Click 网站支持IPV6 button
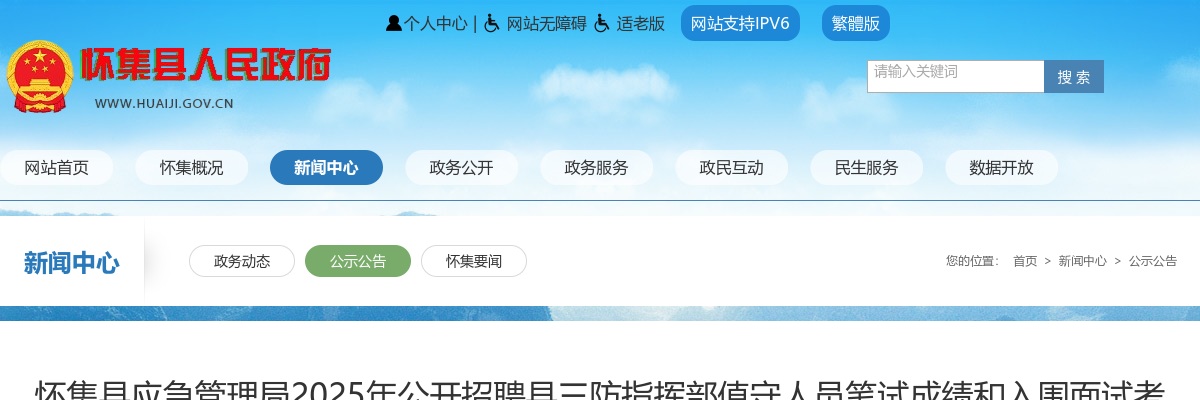The height and width of the screenshot is (400, 1200). pos(740,23)
